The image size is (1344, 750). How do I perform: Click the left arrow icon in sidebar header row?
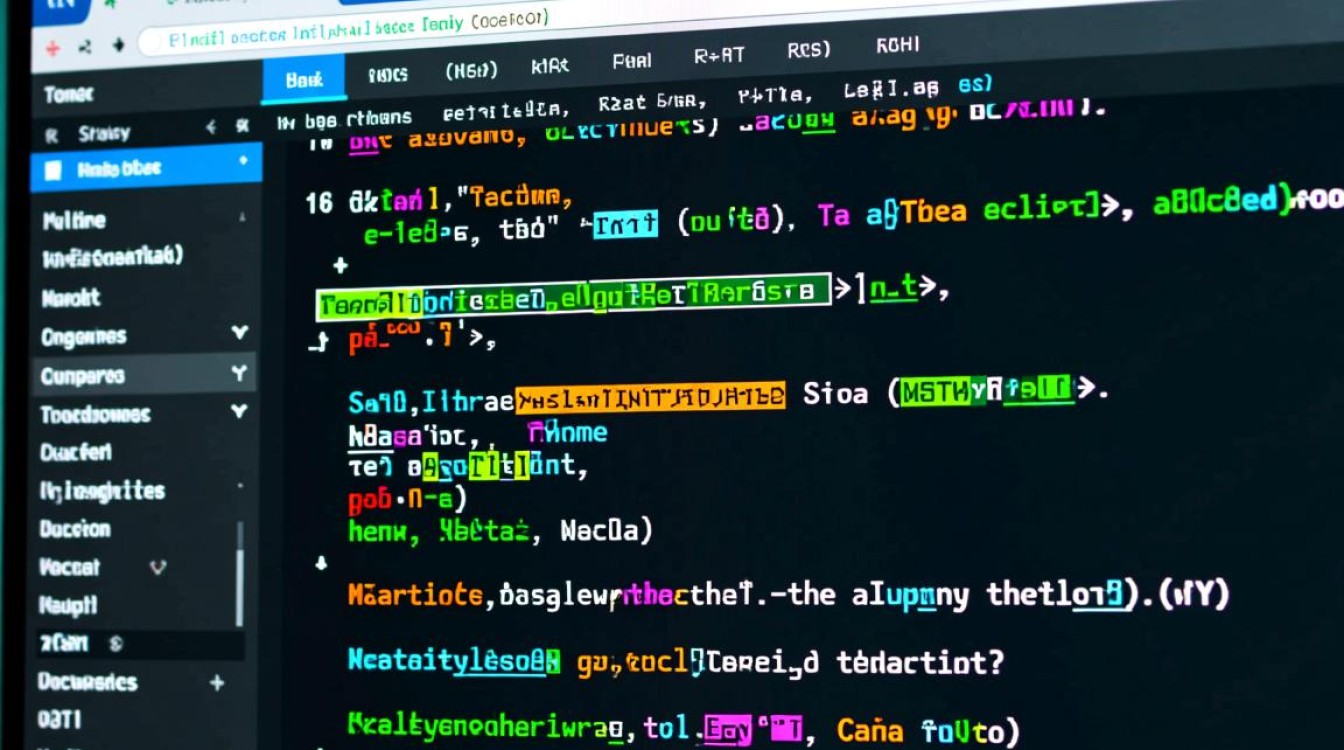(x=211, y=127)
